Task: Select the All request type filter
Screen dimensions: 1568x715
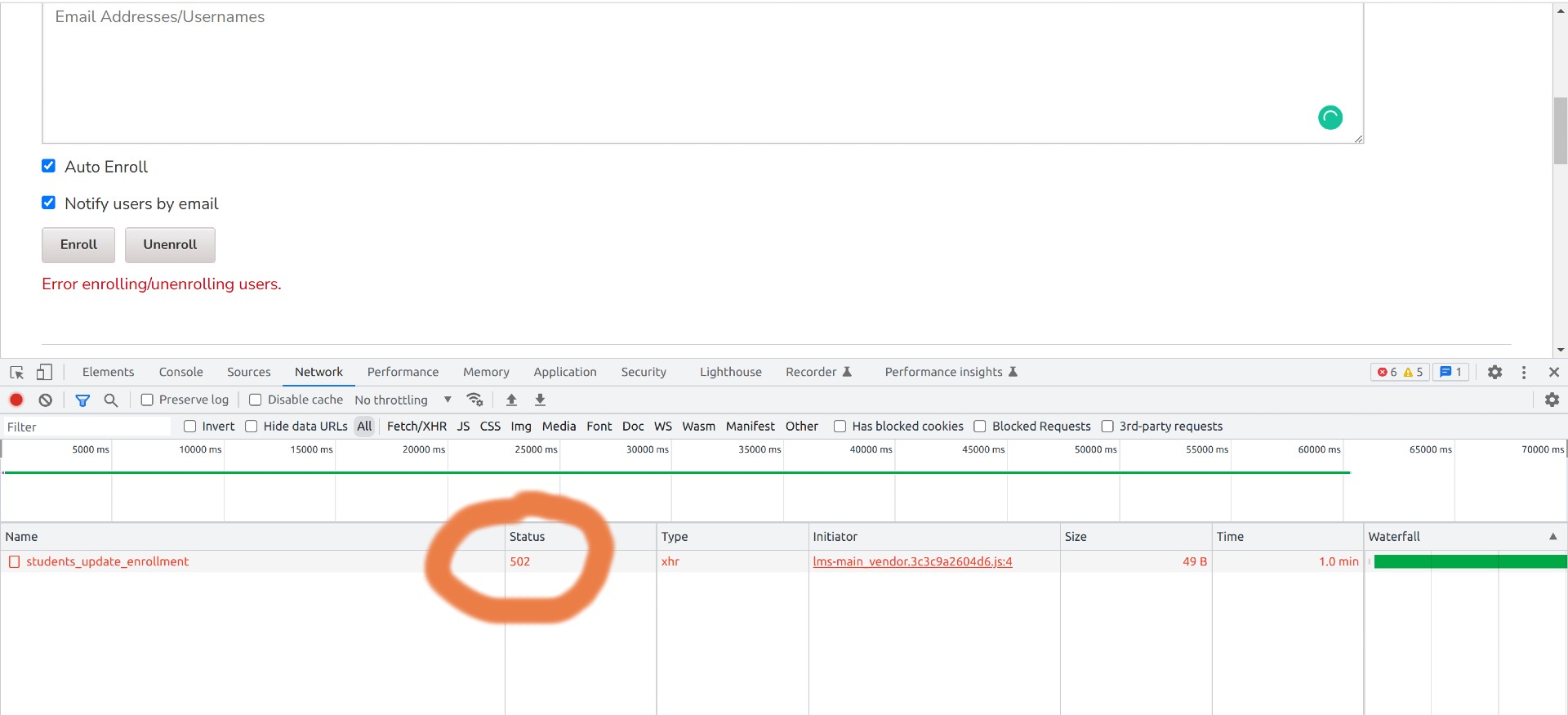Action: [364, 426]
